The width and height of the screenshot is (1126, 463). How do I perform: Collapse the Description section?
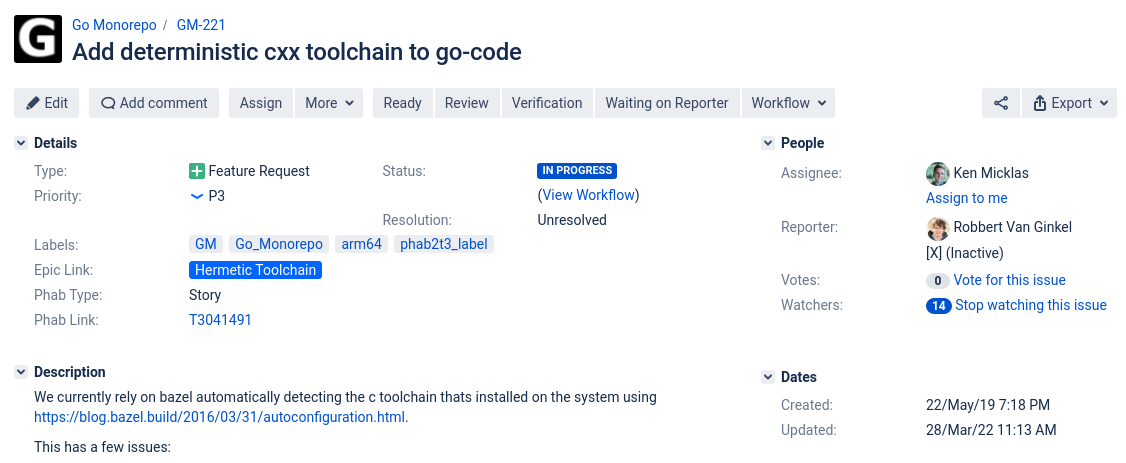21,372
